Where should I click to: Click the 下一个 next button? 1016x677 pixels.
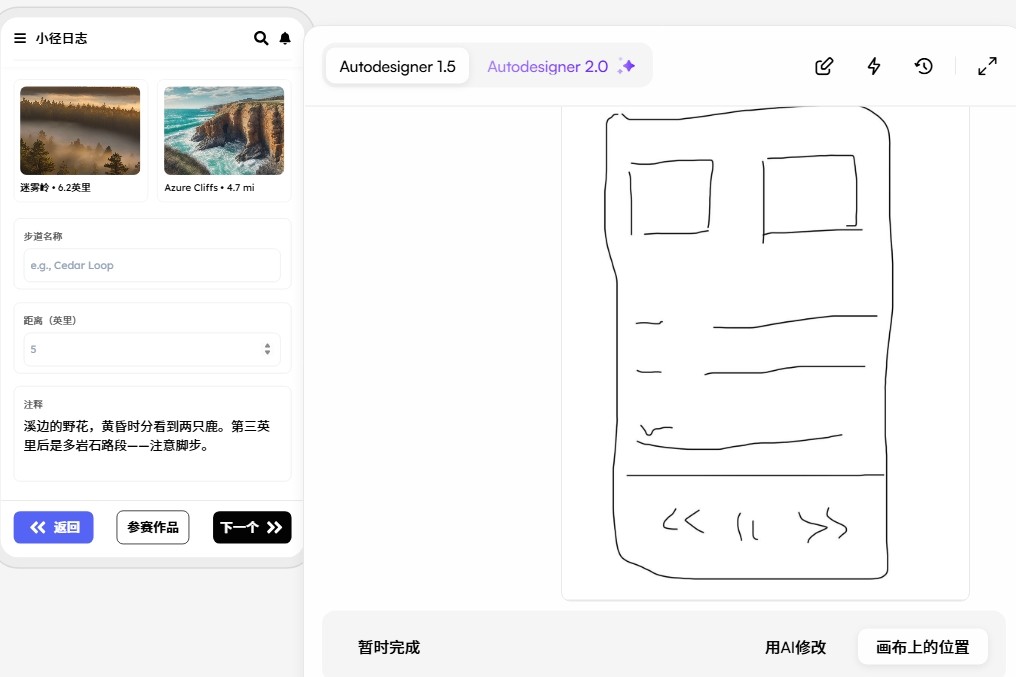[252, 527]
